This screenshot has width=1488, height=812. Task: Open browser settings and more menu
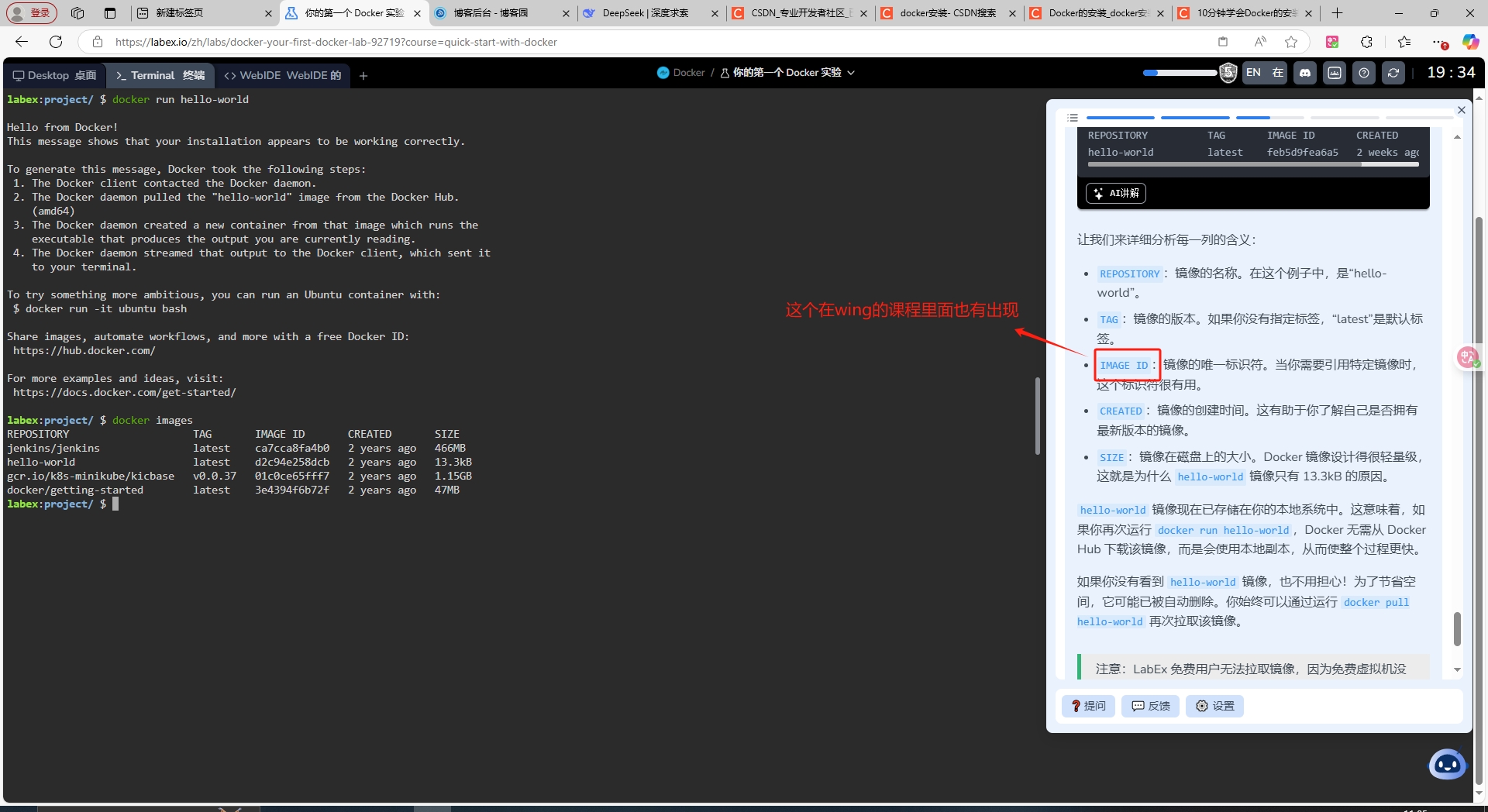coord(1439,42)
